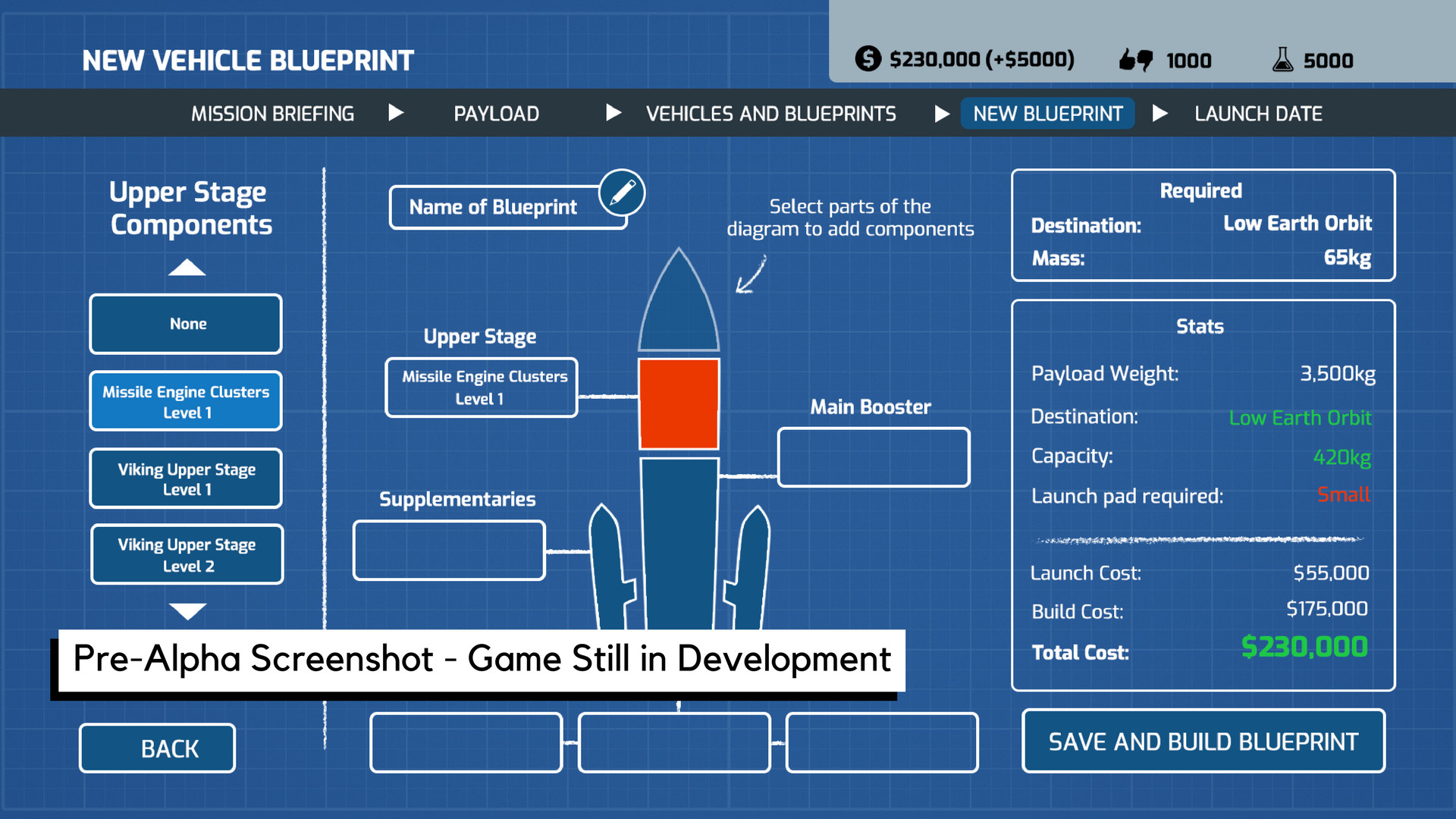Click the empty Main Booster slot box

coord(873,457)
